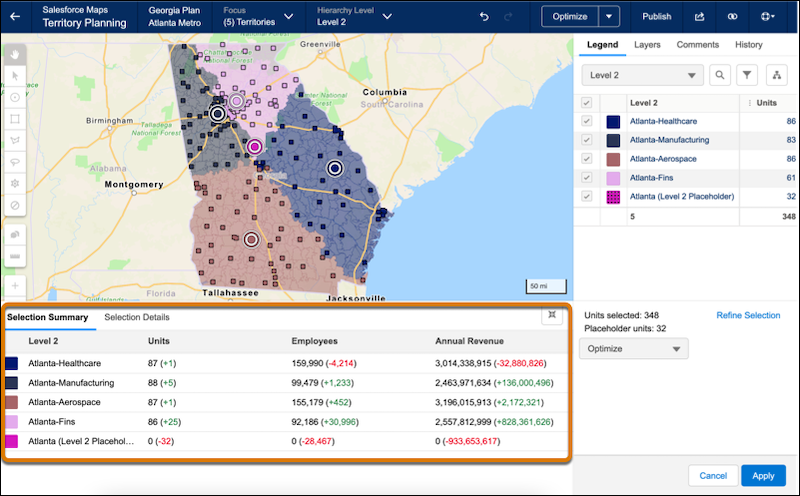The image size is (800, 496).
Task: Select the lasso selection tool
Action: tap(15, 162)
